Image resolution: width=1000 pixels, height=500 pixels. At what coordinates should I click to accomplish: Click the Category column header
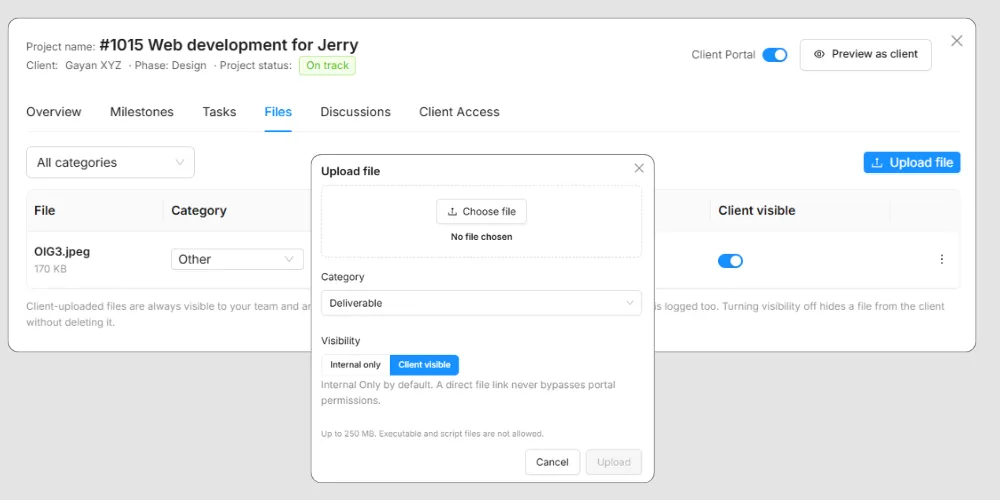point(199,210)
